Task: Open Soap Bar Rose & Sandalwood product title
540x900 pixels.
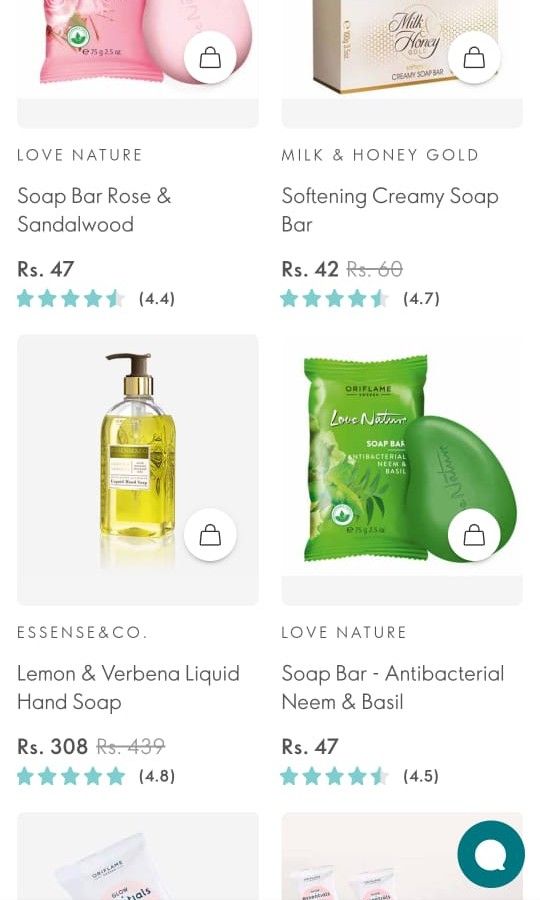Action: (94, 210)
